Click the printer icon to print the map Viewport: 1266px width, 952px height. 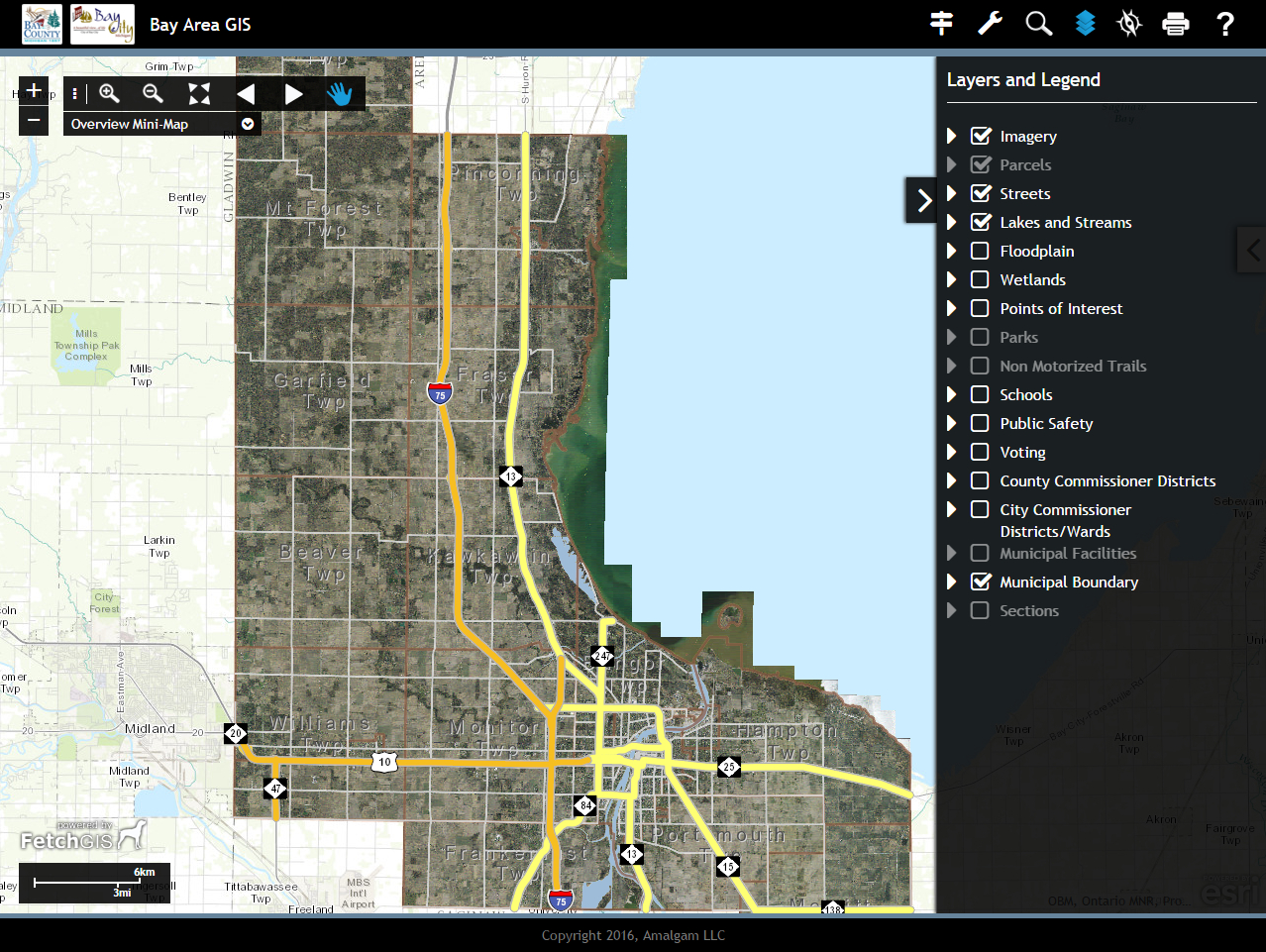coord(1175,24)
